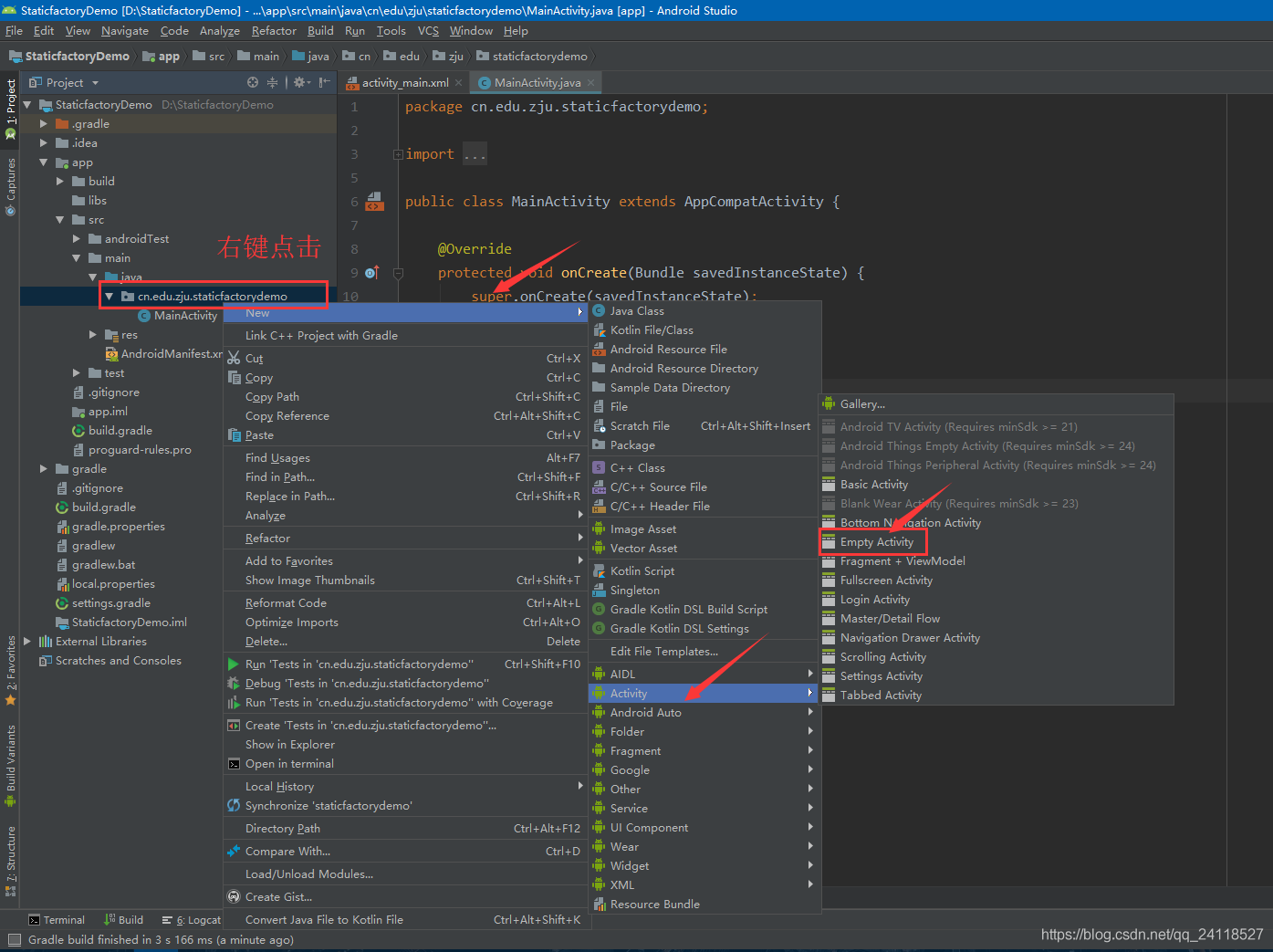1273x952 pixels.
Task: Unfold the collapsed import statement
Action: coord(398,154)
